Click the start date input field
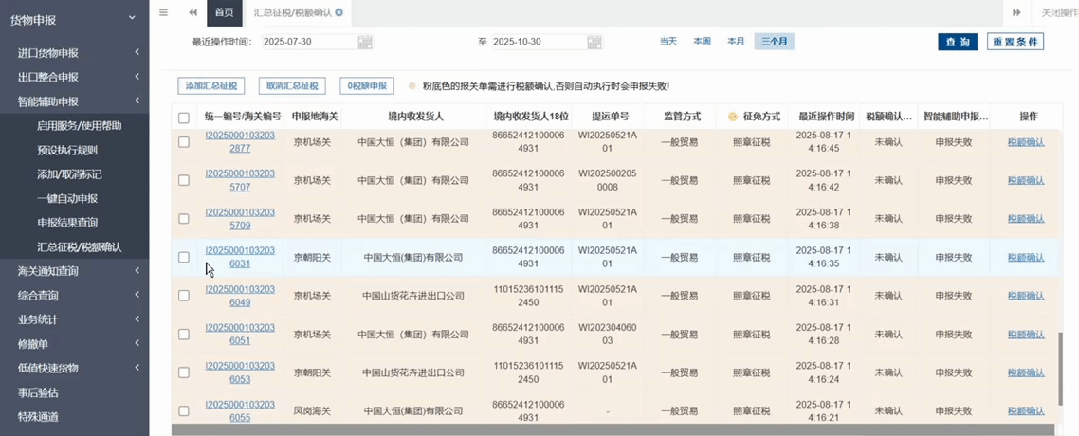This screenshot has width=1079, height=436. (307, 42)
